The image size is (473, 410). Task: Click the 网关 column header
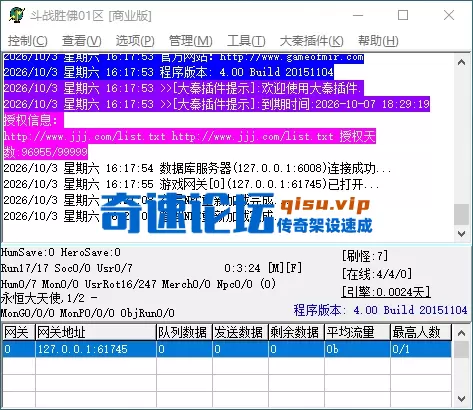point(18,332)
